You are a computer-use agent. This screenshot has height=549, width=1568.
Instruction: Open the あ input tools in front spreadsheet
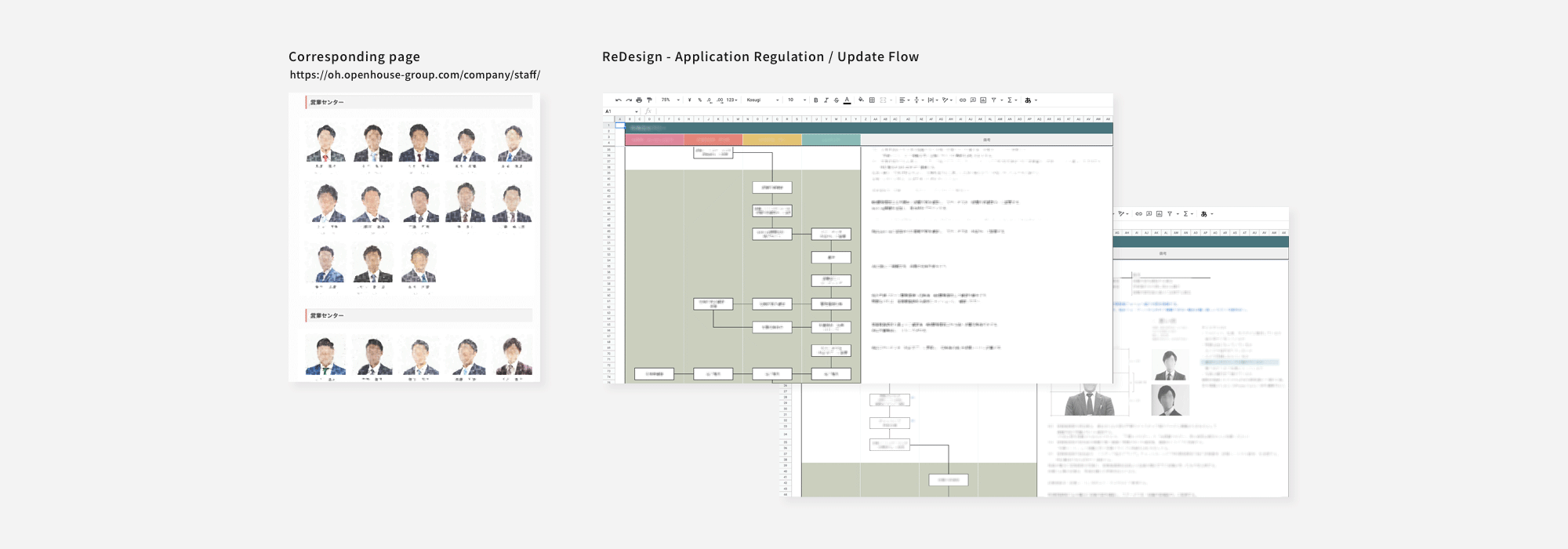click(1028, 100)
